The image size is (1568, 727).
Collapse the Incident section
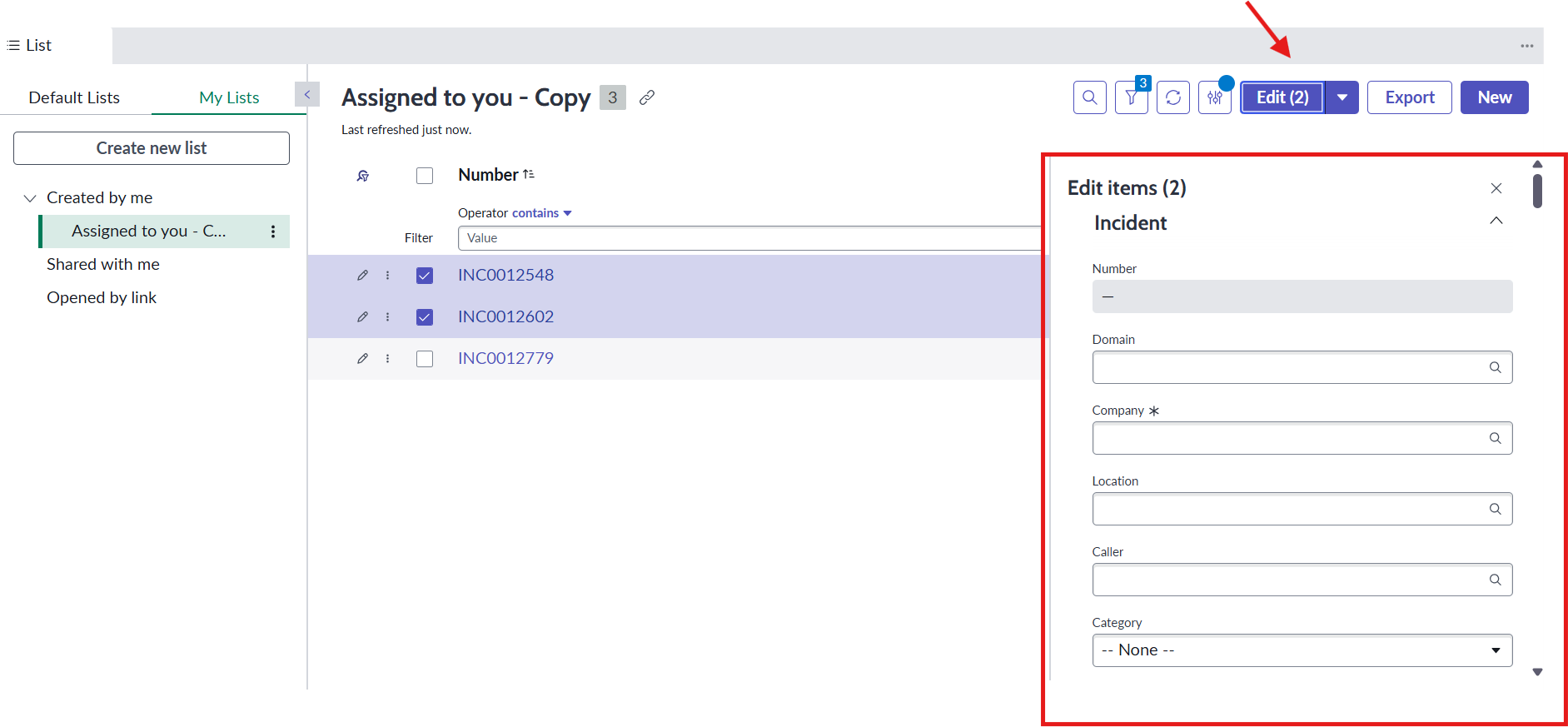(1496, 222)
